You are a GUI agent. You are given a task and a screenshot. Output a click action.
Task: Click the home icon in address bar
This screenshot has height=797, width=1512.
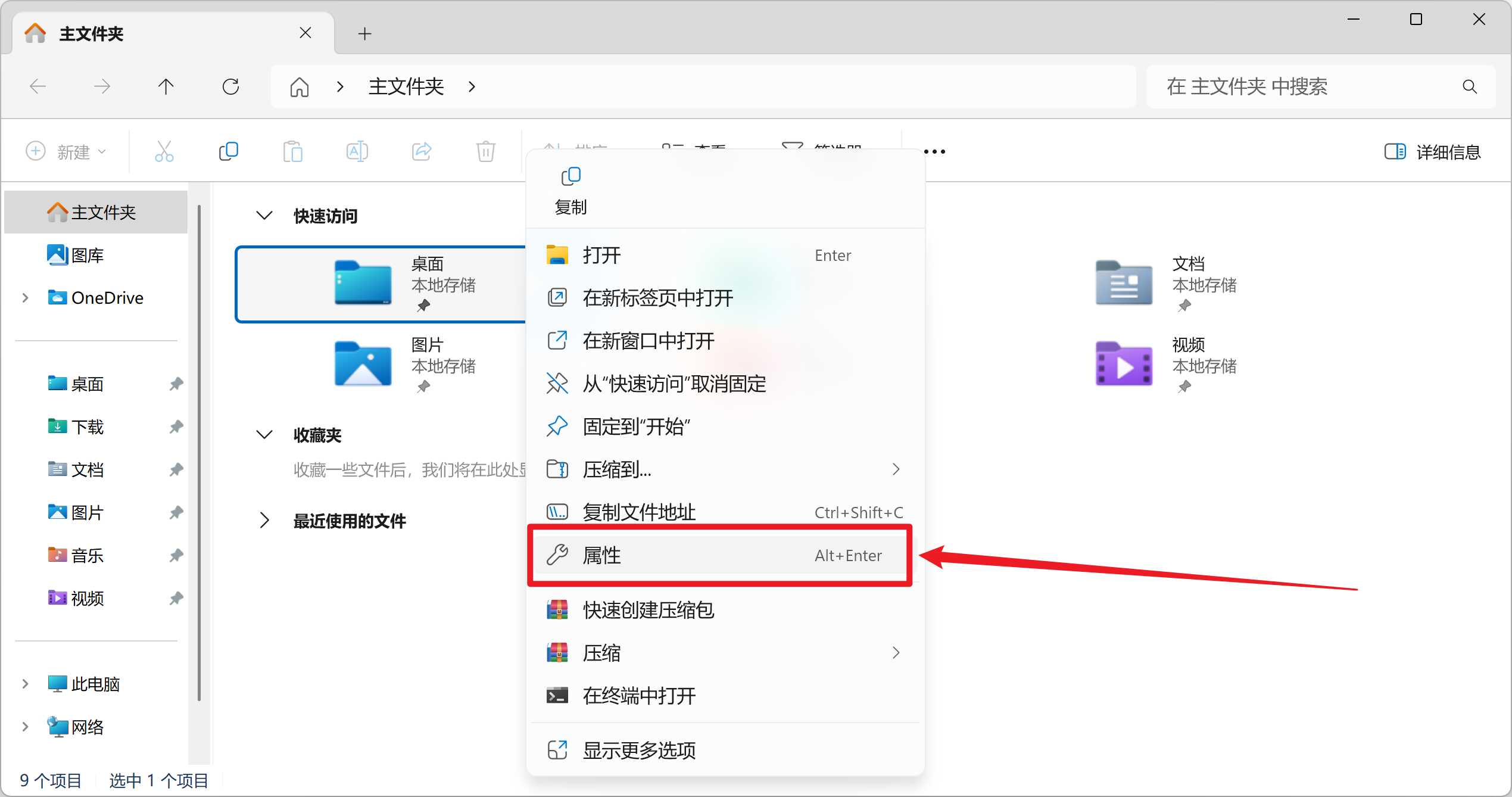click(299, 87)
